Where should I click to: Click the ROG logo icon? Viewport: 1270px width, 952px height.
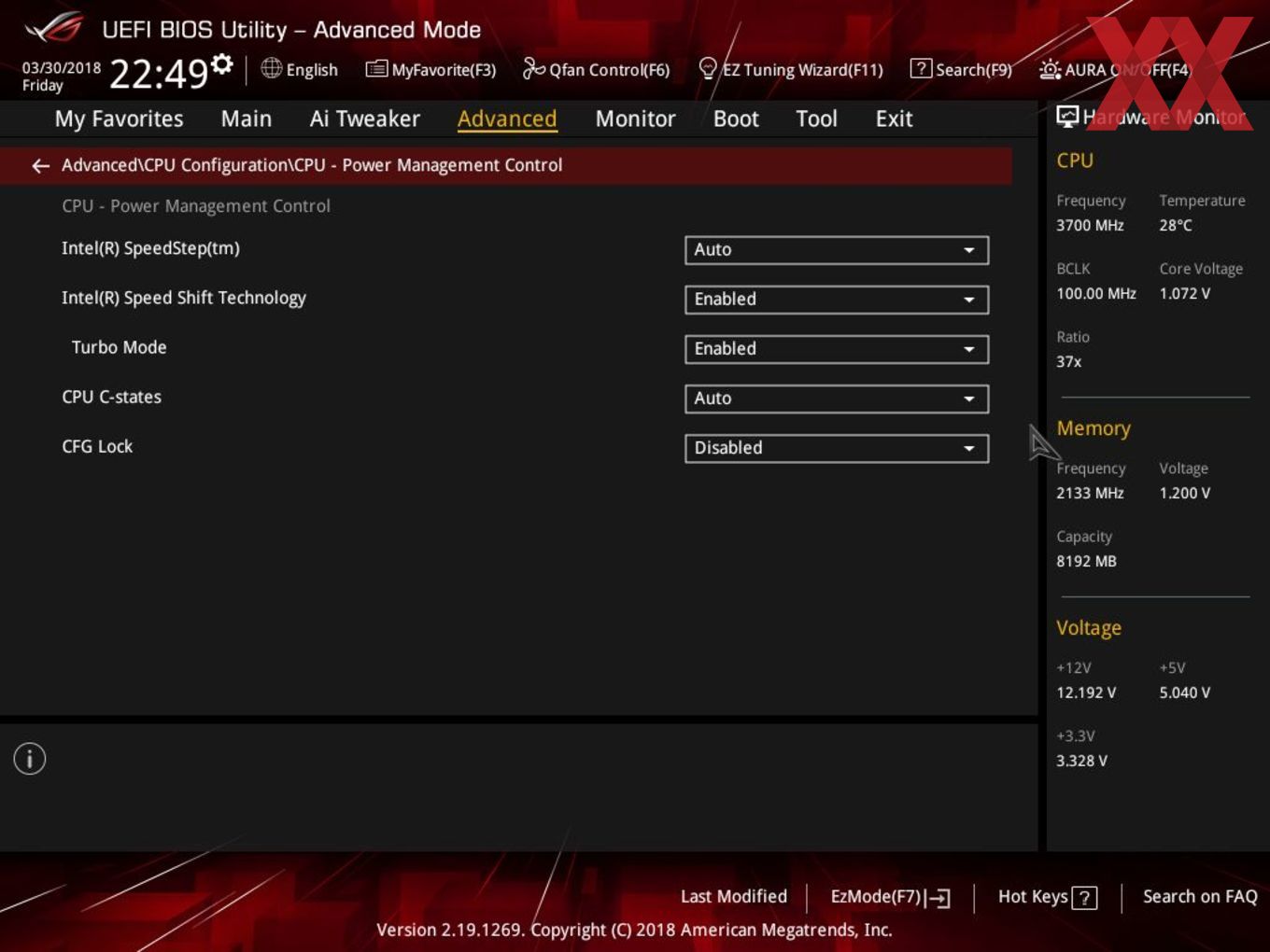[x=53, y=28]
